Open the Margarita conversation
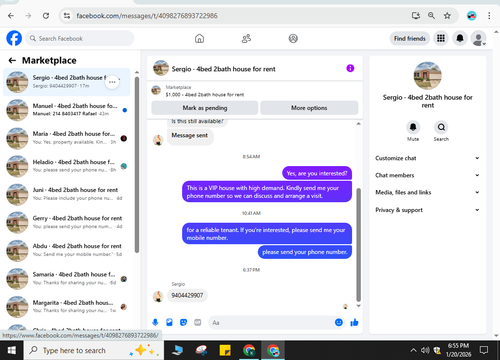The height and width of the screenshot is (360, 500). (x=67, y=306)
